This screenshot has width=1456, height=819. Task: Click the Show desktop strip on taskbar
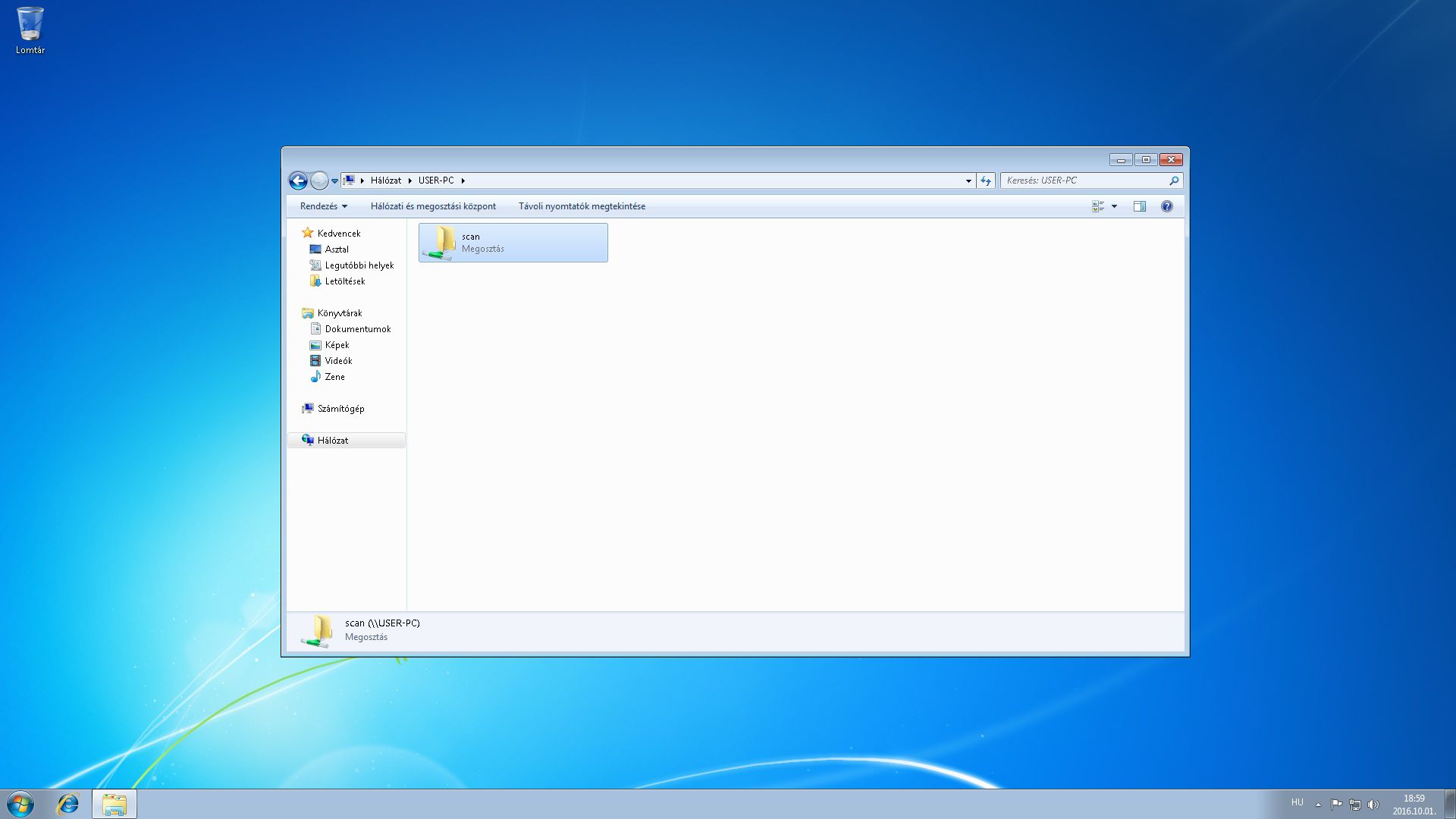click(1450, 804)
